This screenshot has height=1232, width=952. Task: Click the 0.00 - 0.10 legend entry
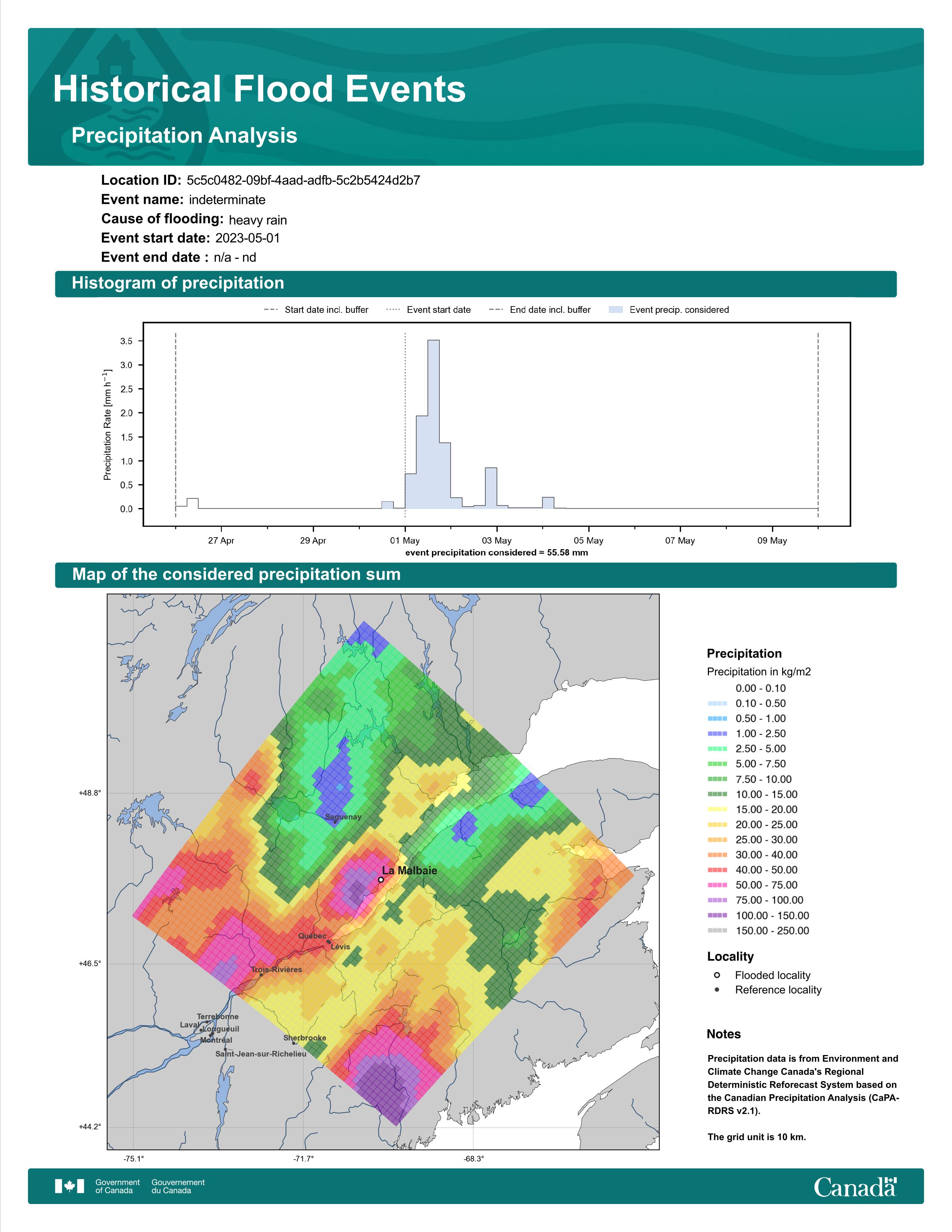pyautogui.click(x=760, y=688)
